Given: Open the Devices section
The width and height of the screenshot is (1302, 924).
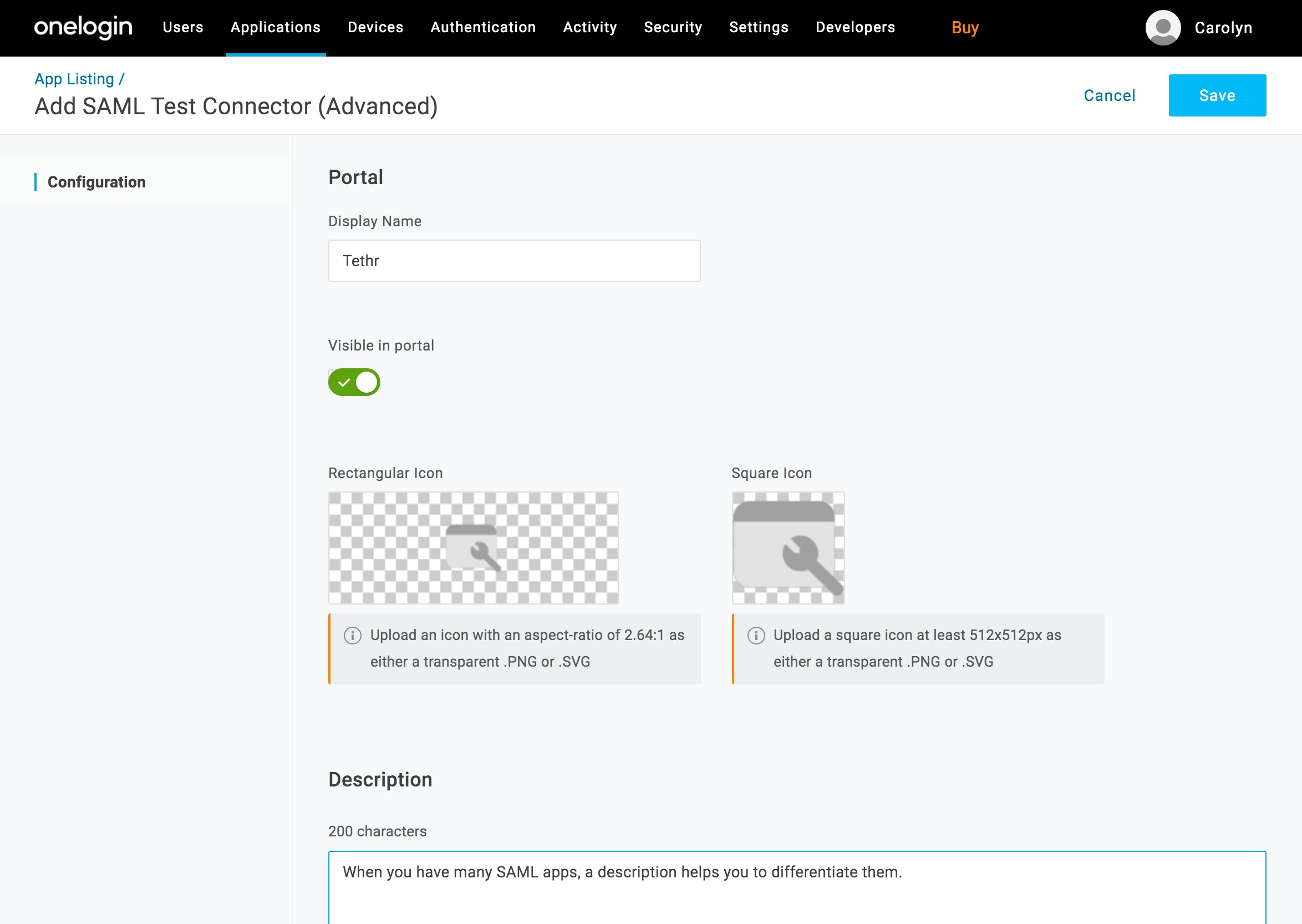Looking at the screenshot, I should 375,27.
